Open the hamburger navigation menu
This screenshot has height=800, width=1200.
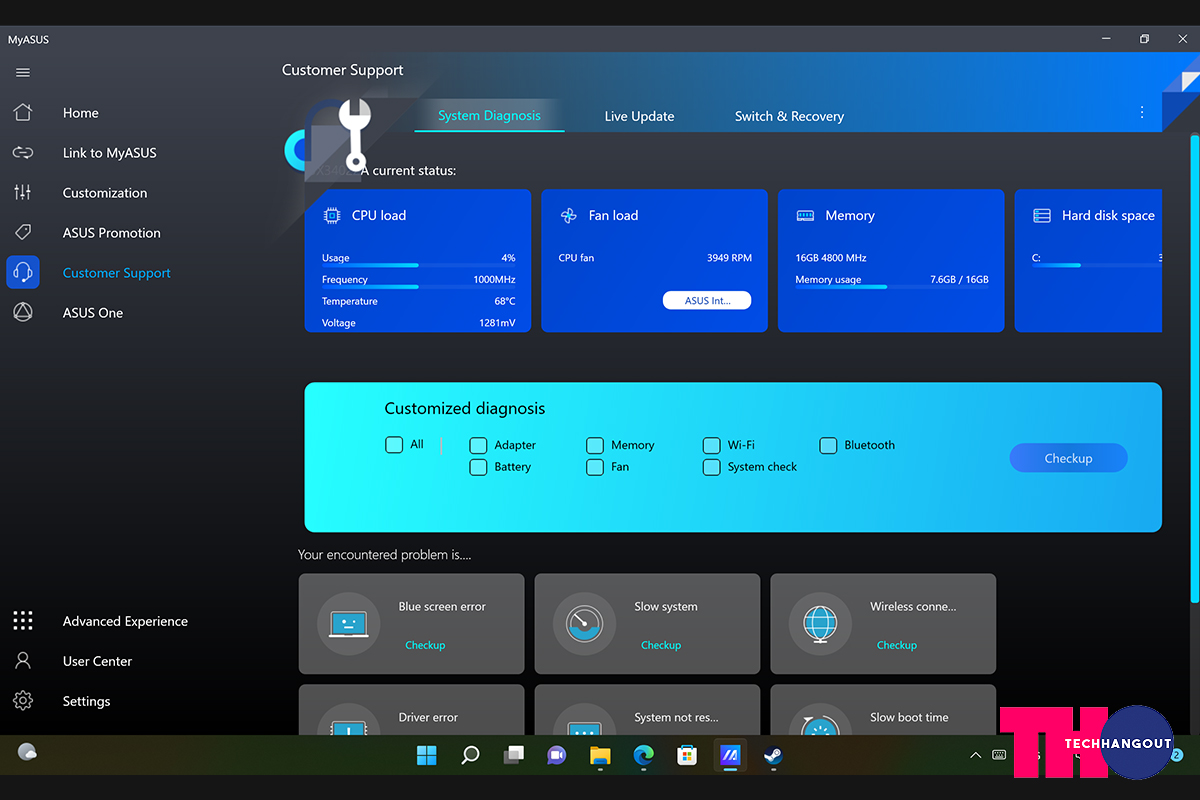[x=23, y=72]
